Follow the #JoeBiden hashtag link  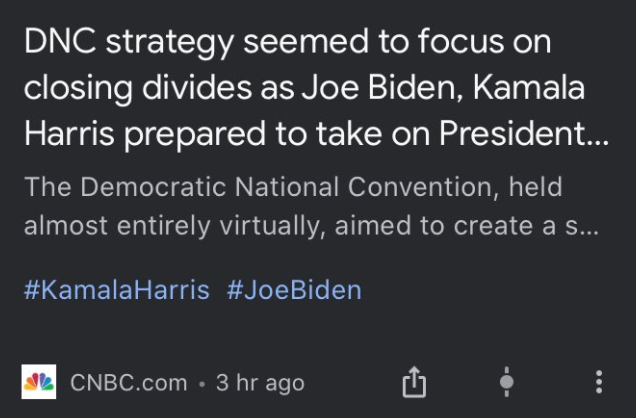[294, 291]
